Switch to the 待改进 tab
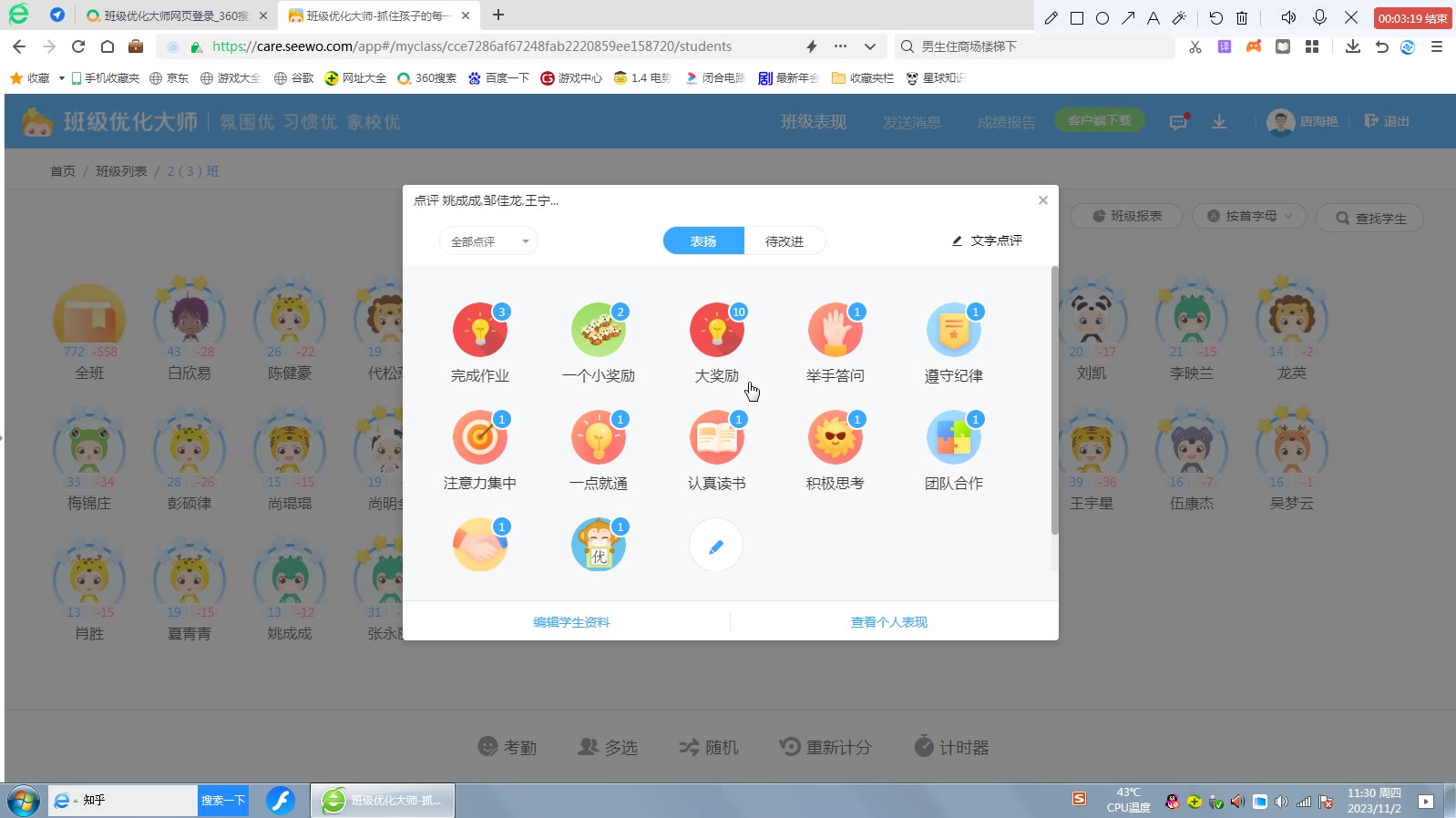This screenshot has height=818, width=1456. pyautogui.click(x=784, y=241)
